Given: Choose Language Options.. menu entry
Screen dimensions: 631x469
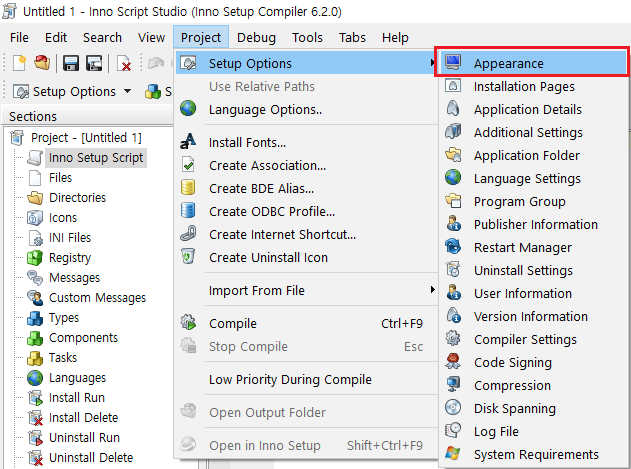Looking at the screenshot, I should click(307, 110).
